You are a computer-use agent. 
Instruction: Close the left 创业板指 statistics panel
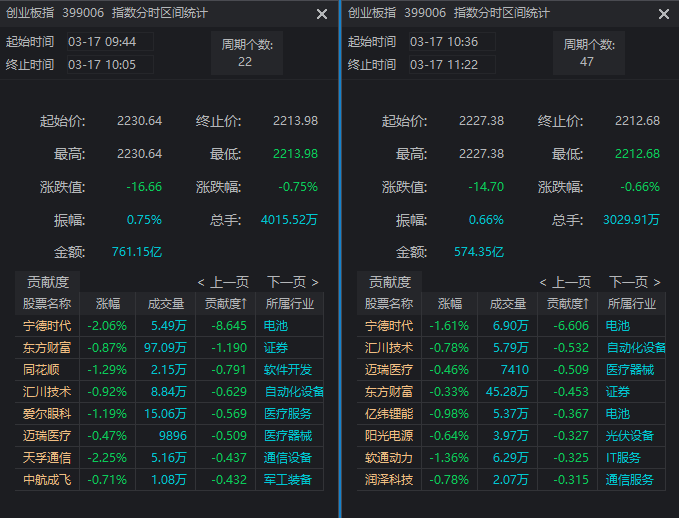coord(322,14)
